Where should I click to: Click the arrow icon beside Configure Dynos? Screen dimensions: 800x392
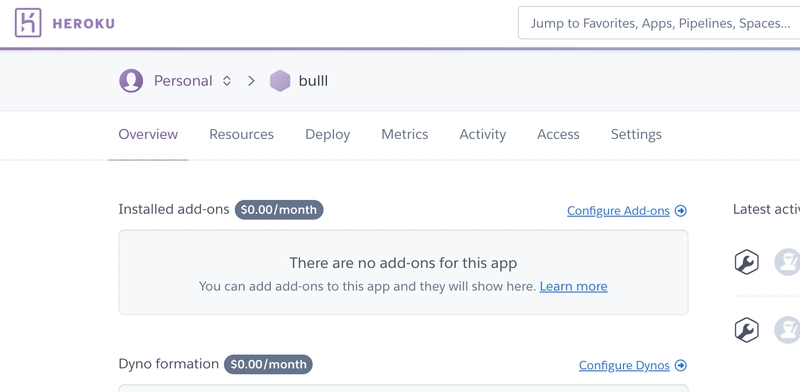click(681, 365)
